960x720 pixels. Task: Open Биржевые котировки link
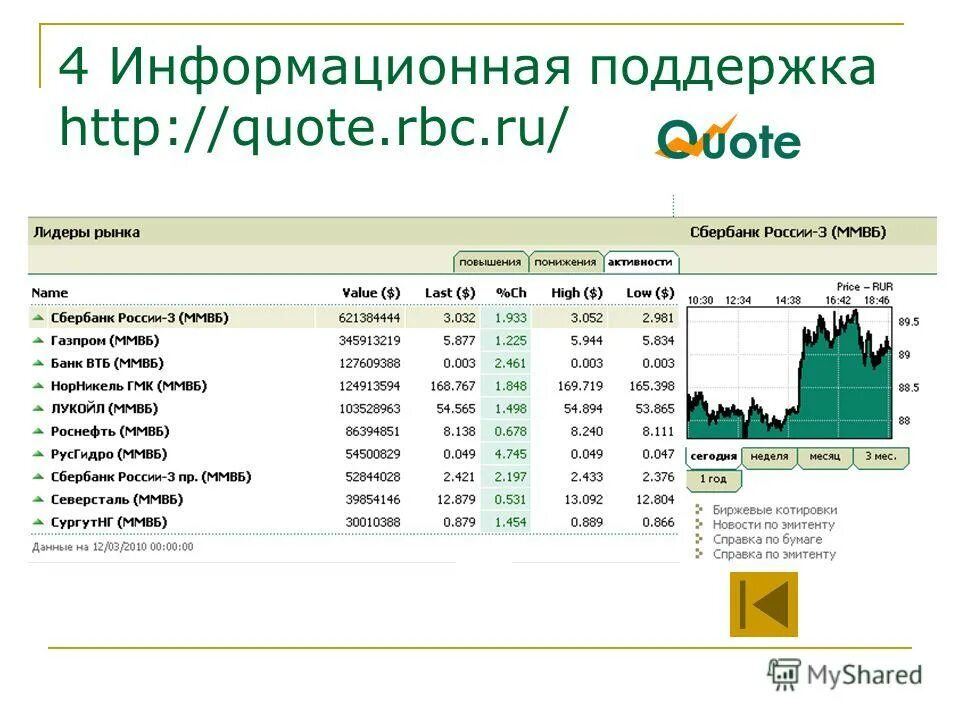pos(774,509)
